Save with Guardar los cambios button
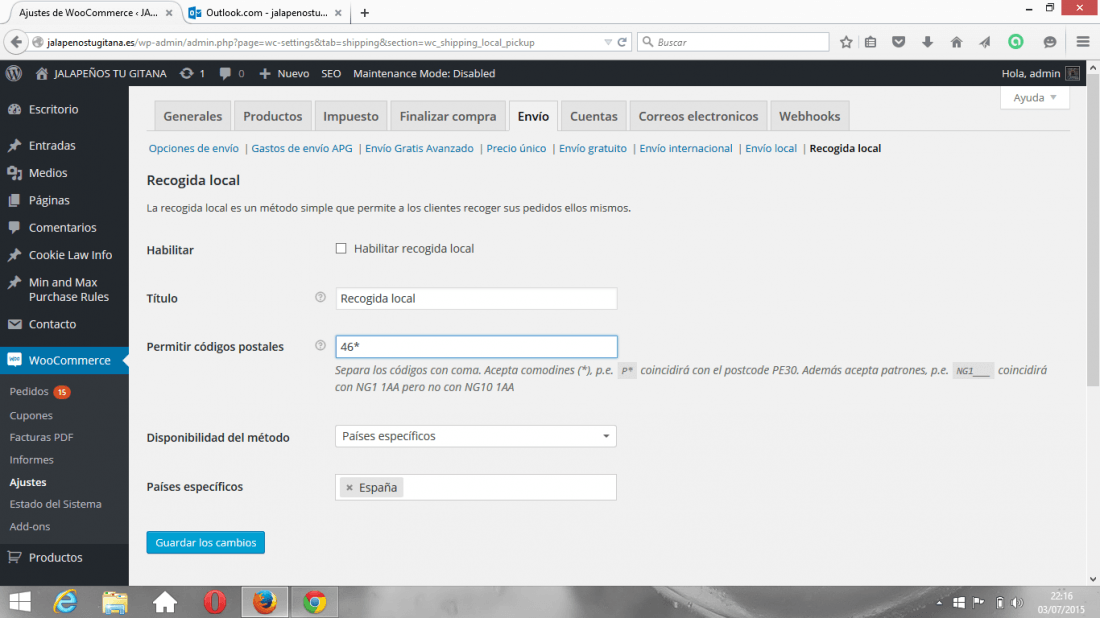The height and width of the screenshot is (618, 1100). click(206, 542)
